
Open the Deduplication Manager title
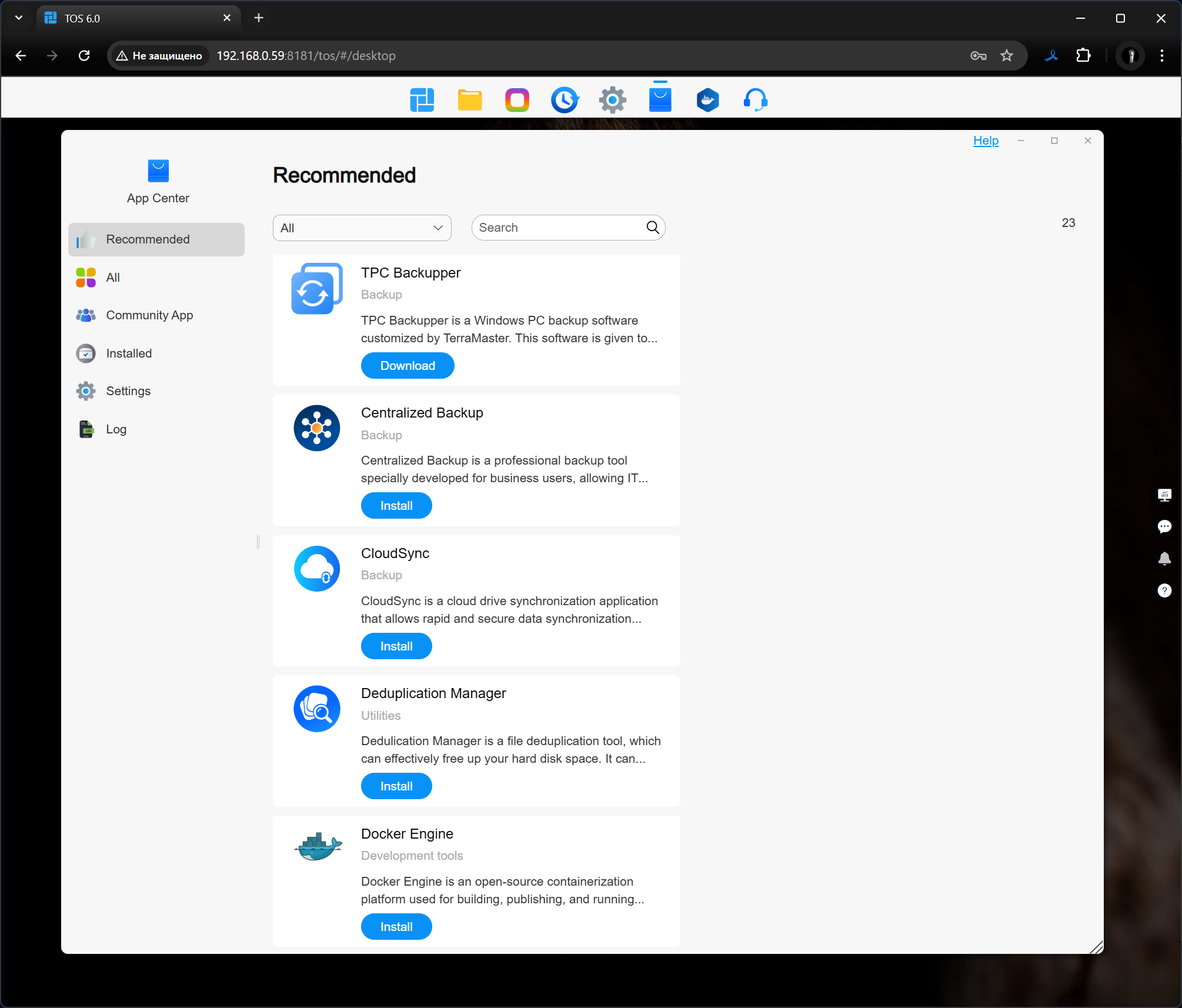(433, 693)
